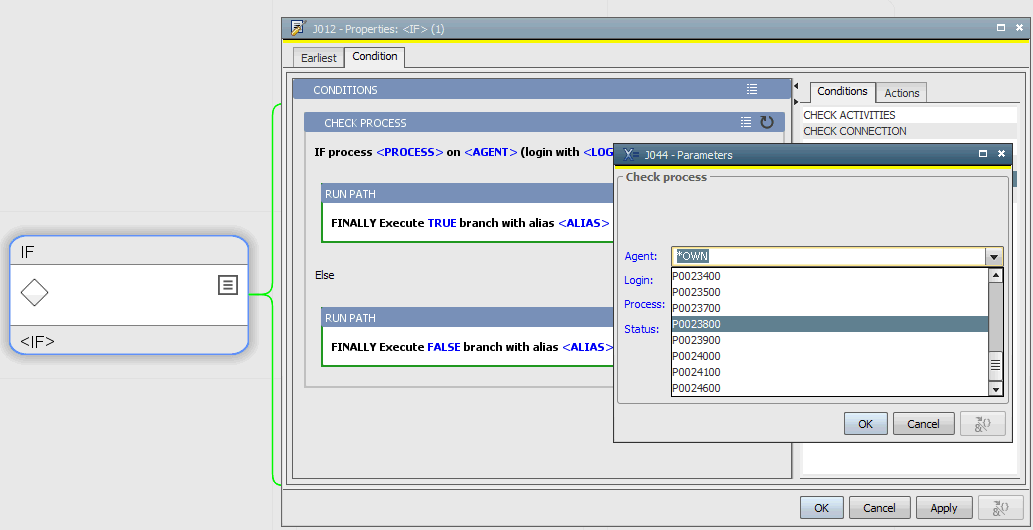The height and width of the screenshot is (530, 1033).
Task: Collapse side panel with left arrow
Action: coord(796,86)
